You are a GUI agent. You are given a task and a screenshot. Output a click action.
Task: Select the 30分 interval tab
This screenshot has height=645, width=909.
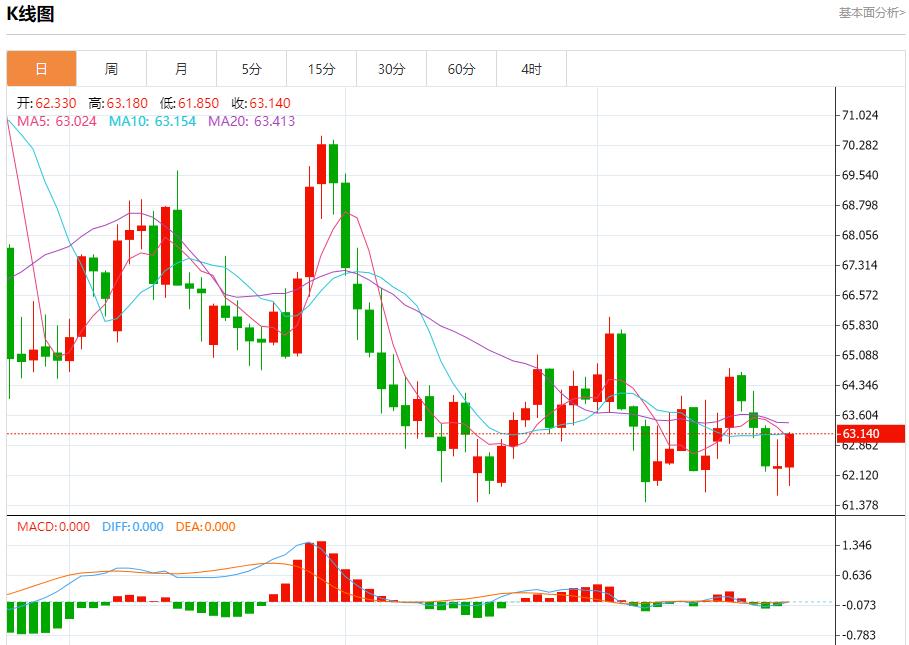point(391,68)
